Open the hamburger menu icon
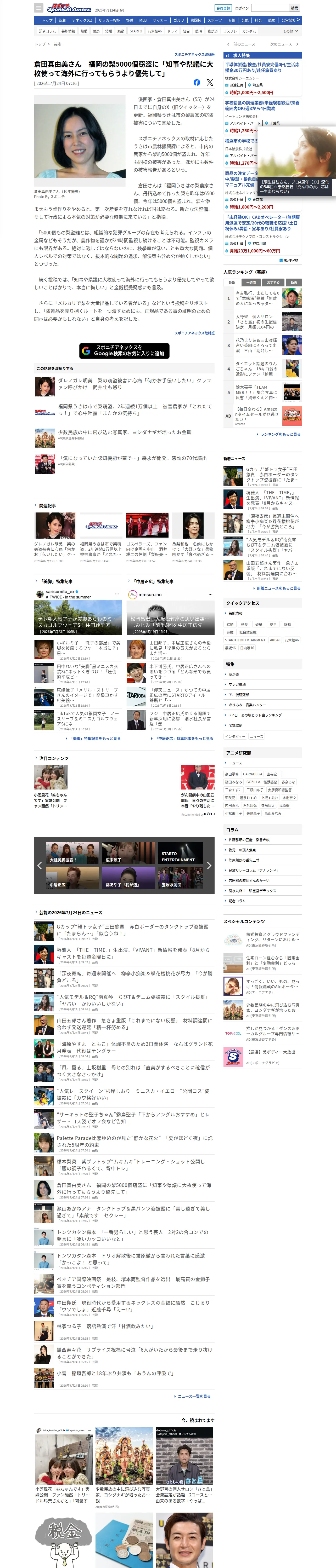The height and width of the screenshot is (1568, 336). pos(38,8)
